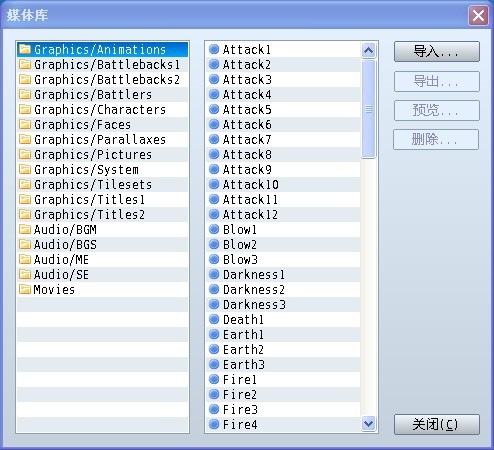Click the 导入... import button
This screenshot has height=450, width=494.
coord(437,51)
